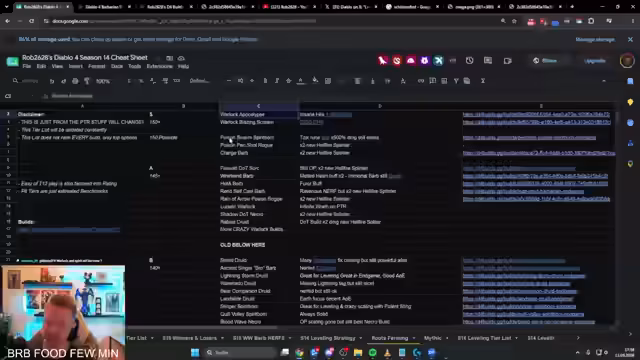Screen dimensions: 640x360
Task: Click the undo icon in toolbar
Action: click(x=52, y=81)
